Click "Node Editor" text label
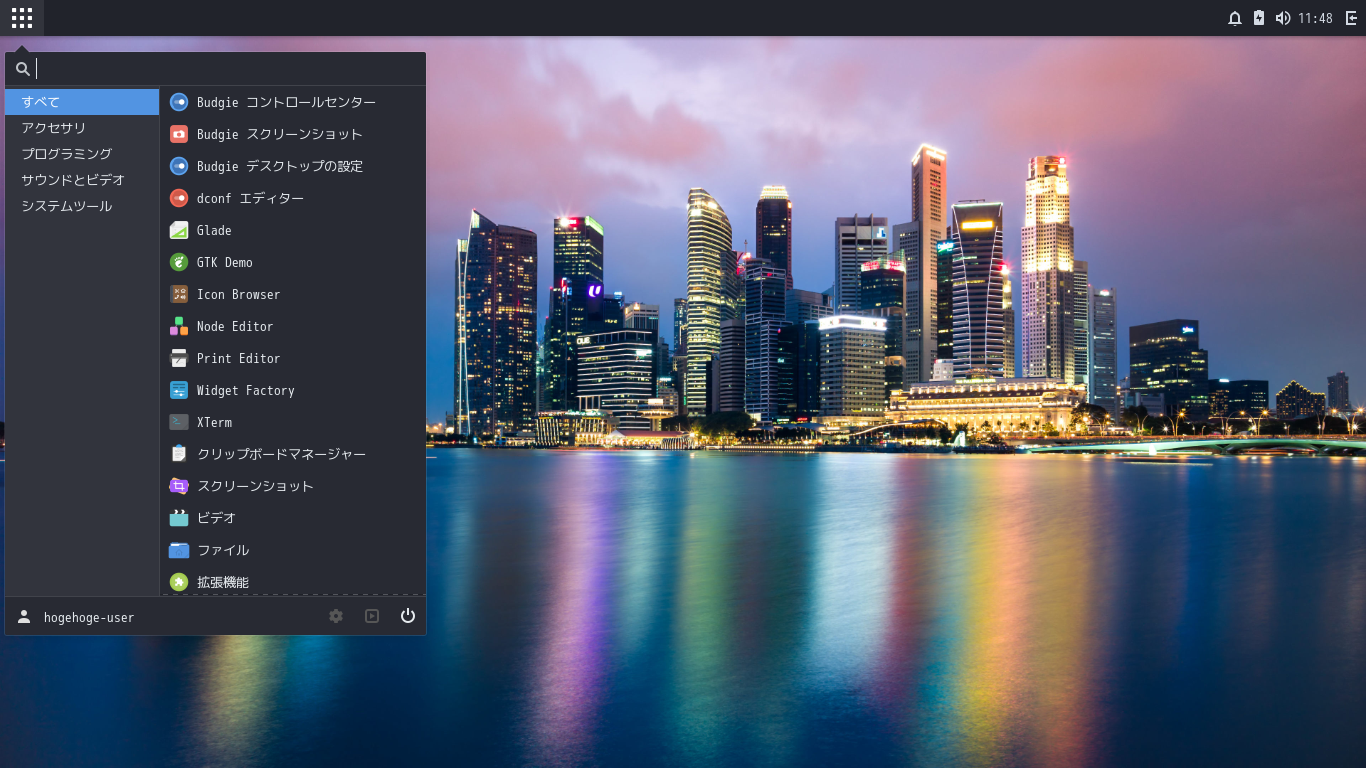 [235, 326]
